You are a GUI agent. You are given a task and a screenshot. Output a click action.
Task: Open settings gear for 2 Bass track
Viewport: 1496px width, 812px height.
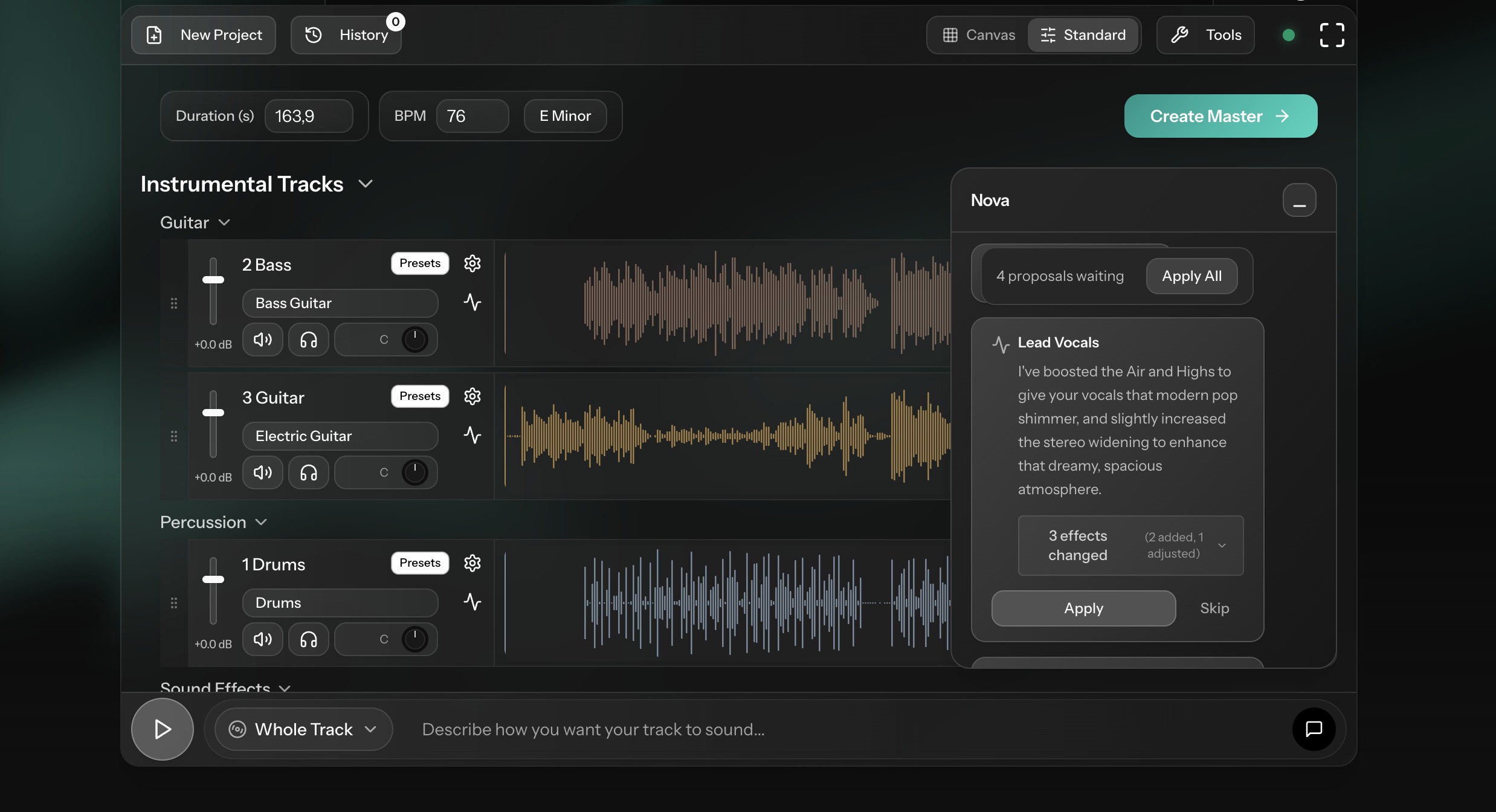coord(472,263)
